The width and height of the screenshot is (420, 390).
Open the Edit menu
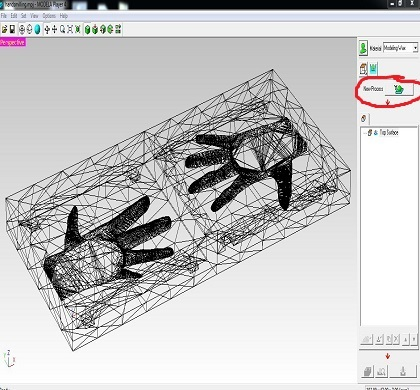[x=14, y=16]
